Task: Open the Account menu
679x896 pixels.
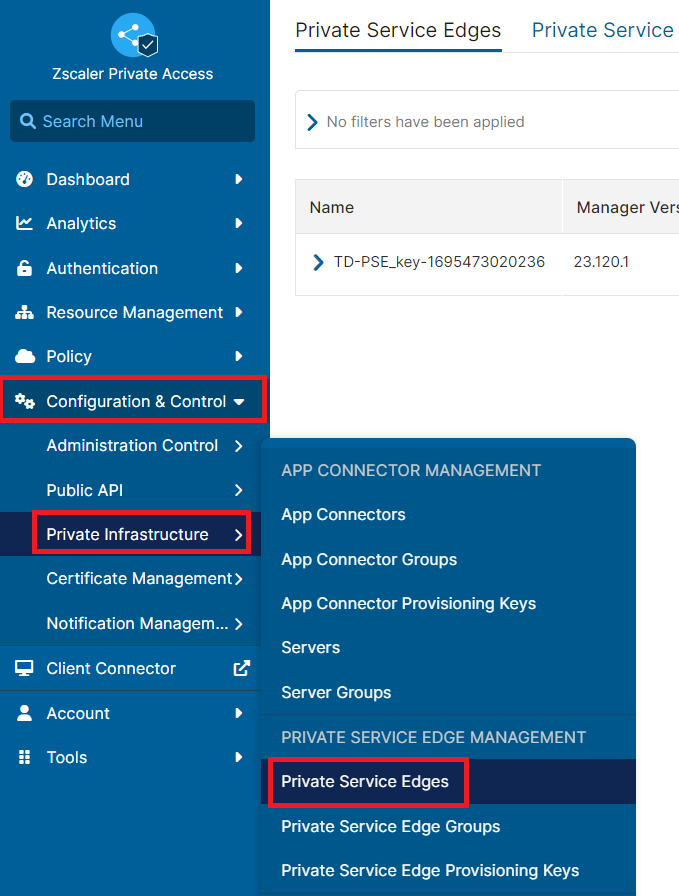Action: pos(132,713)
